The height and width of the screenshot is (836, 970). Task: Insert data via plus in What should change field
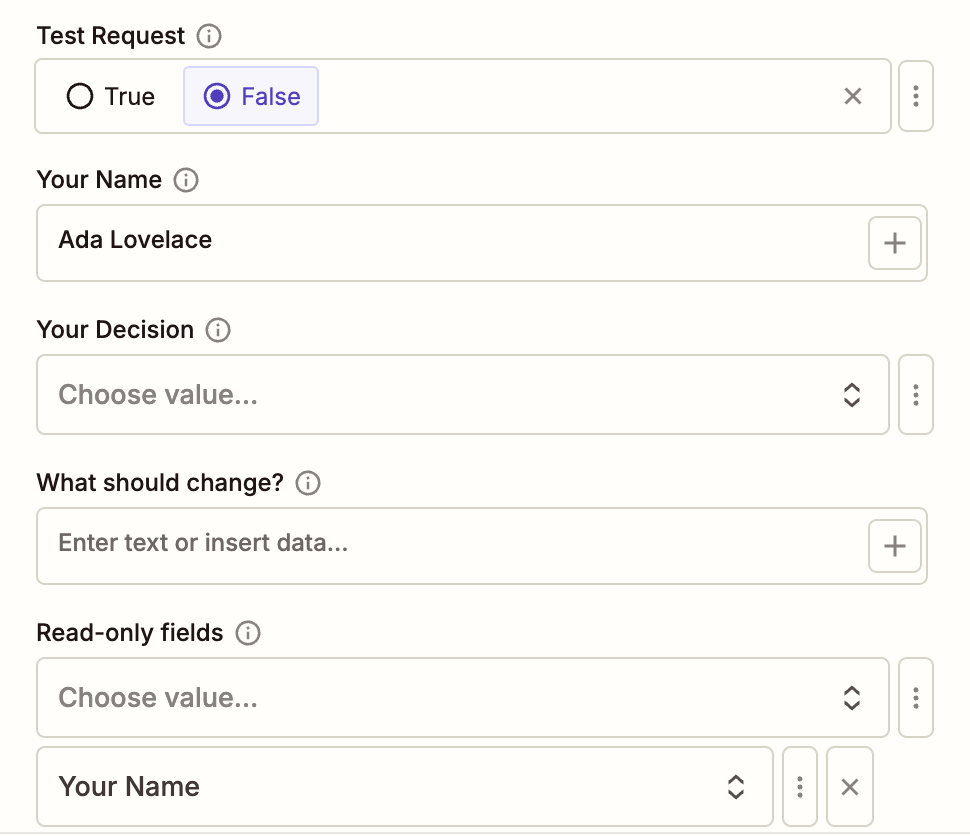pos(895,546)
